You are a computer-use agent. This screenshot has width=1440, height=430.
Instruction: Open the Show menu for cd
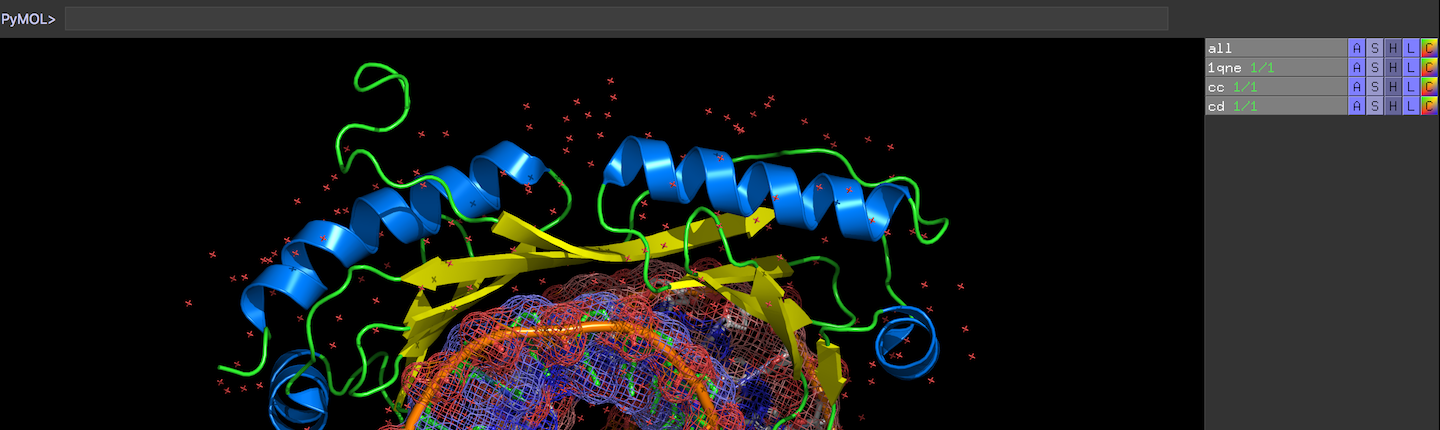click(x=1375, y=105)
